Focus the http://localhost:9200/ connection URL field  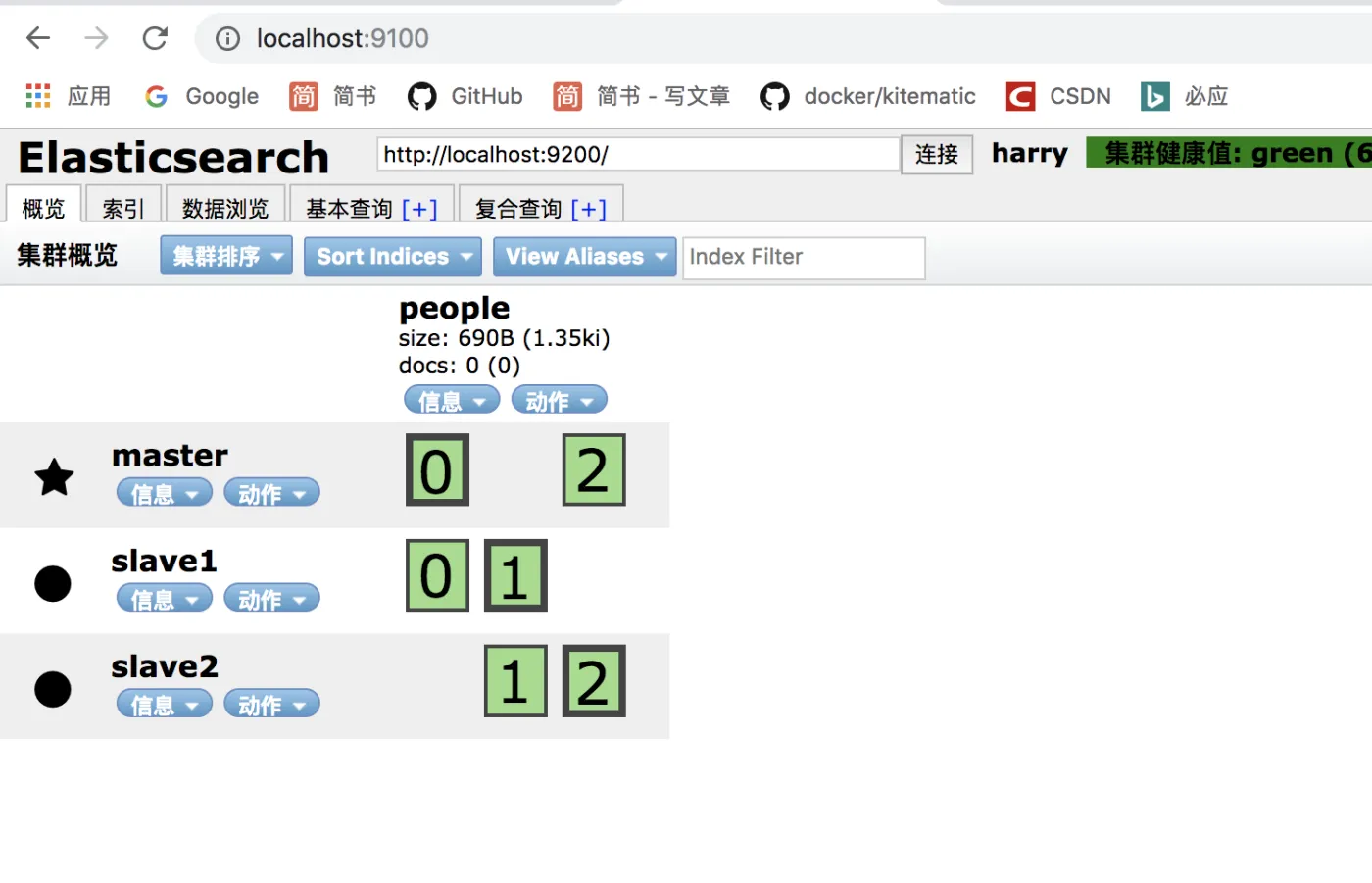coord(639,154)
